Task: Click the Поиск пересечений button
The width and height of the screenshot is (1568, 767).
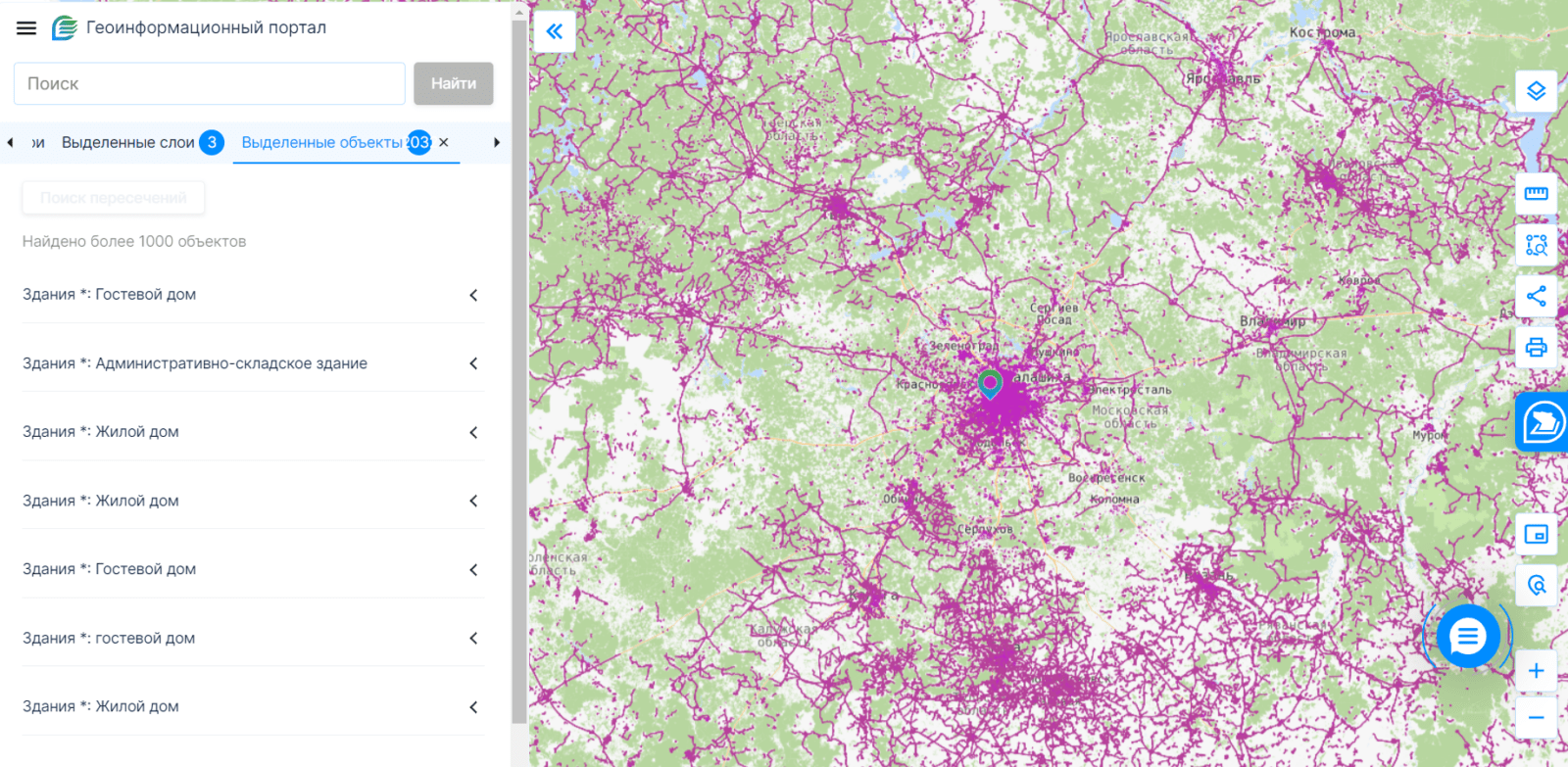Action: pos(114,198)
